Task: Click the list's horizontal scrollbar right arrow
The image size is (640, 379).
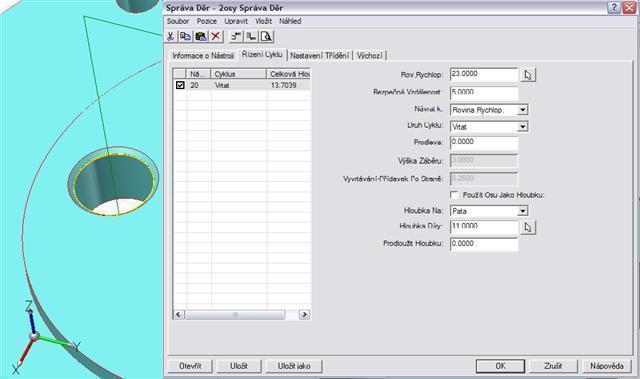Action: click(x=304, y=315)
